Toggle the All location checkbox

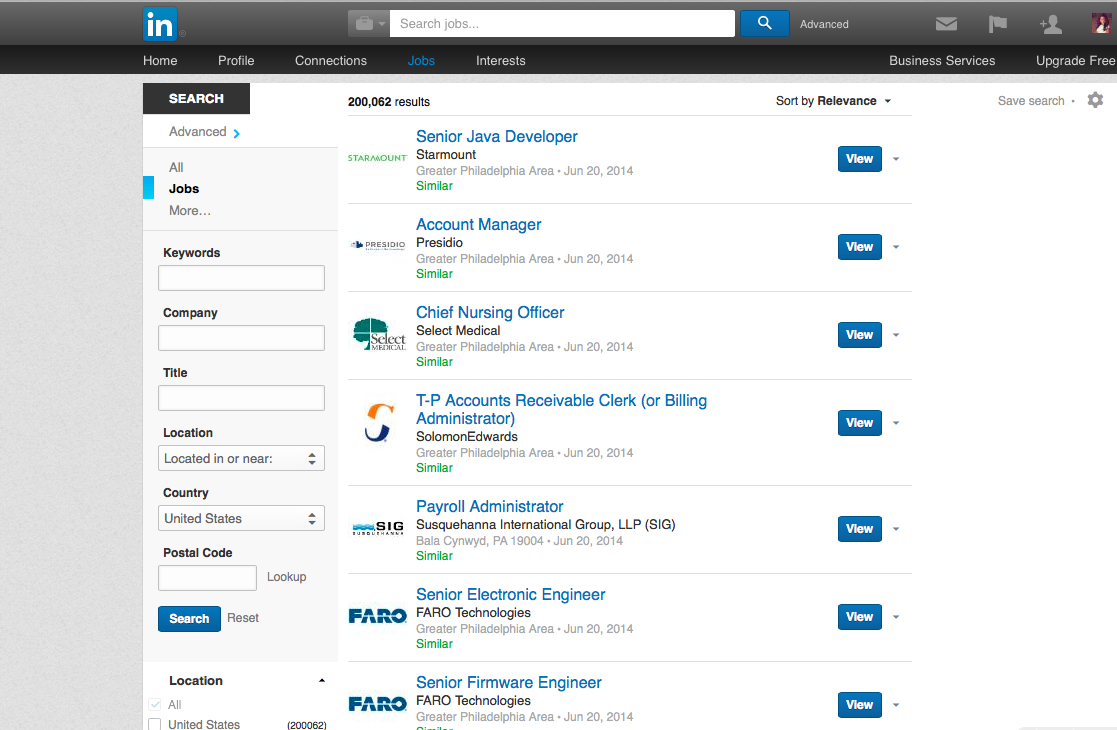point(155,704)
